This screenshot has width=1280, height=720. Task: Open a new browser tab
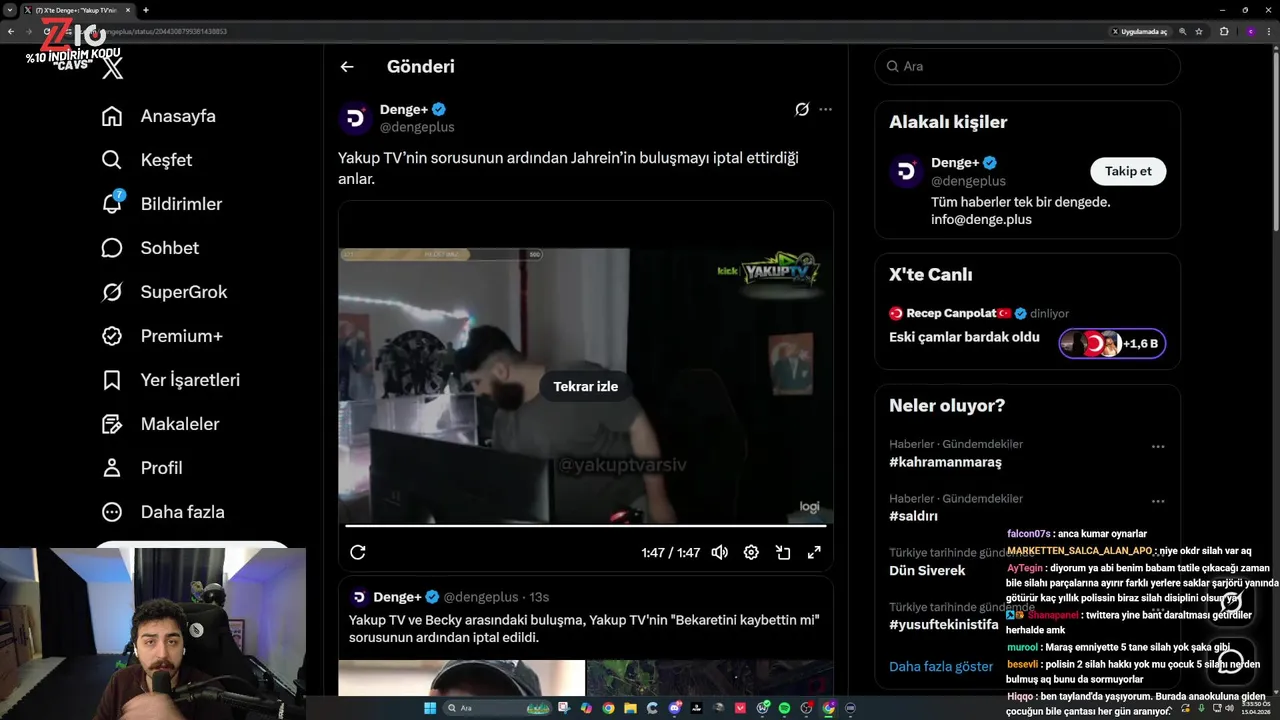[146, 10]
